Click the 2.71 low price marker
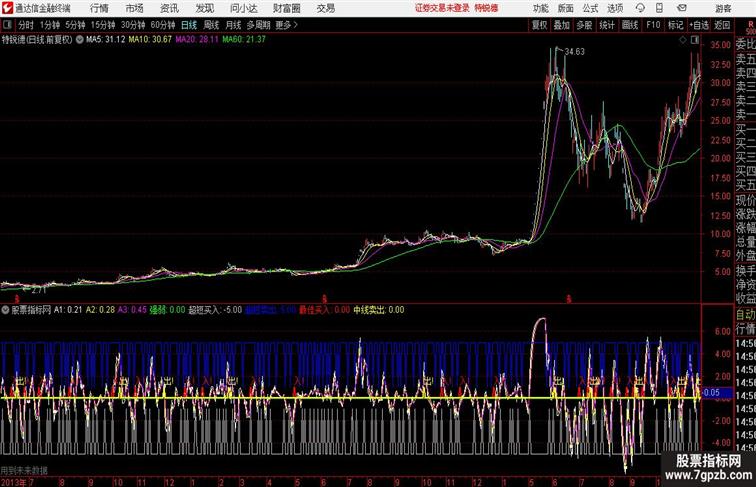Viewport: 756px width, 487px height. point(39,290)
